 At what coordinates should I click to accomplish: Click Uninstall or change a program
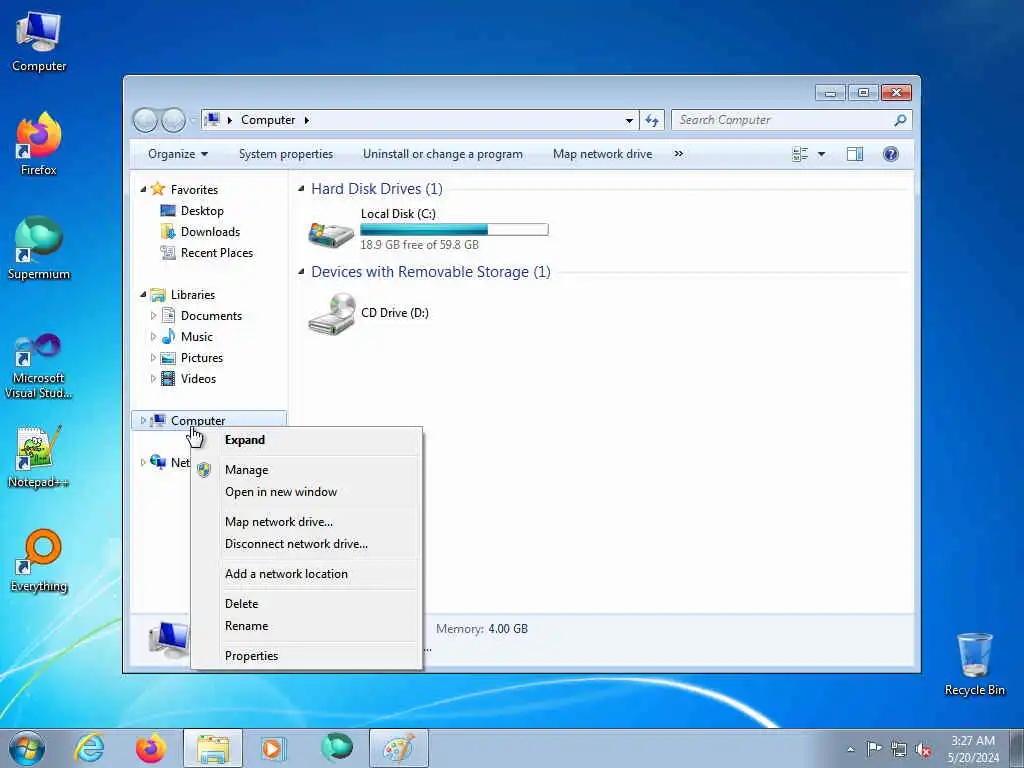click(x=443, y=154)
